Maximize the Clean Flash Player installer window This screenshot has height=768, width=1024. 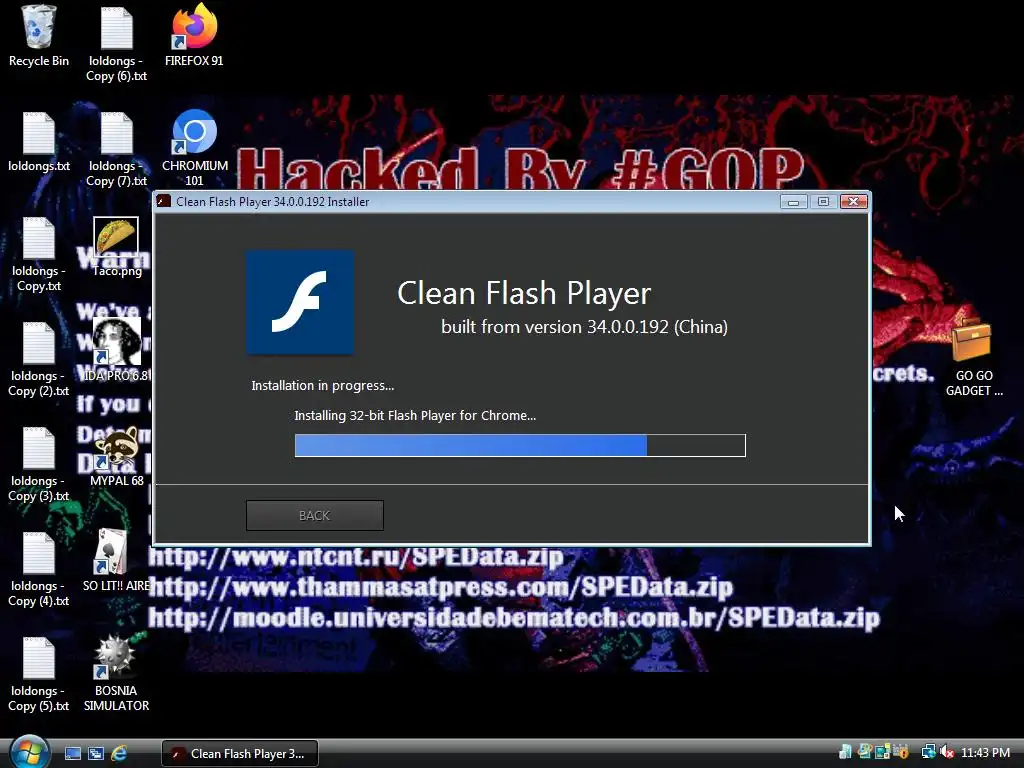(x=823, y=202)
